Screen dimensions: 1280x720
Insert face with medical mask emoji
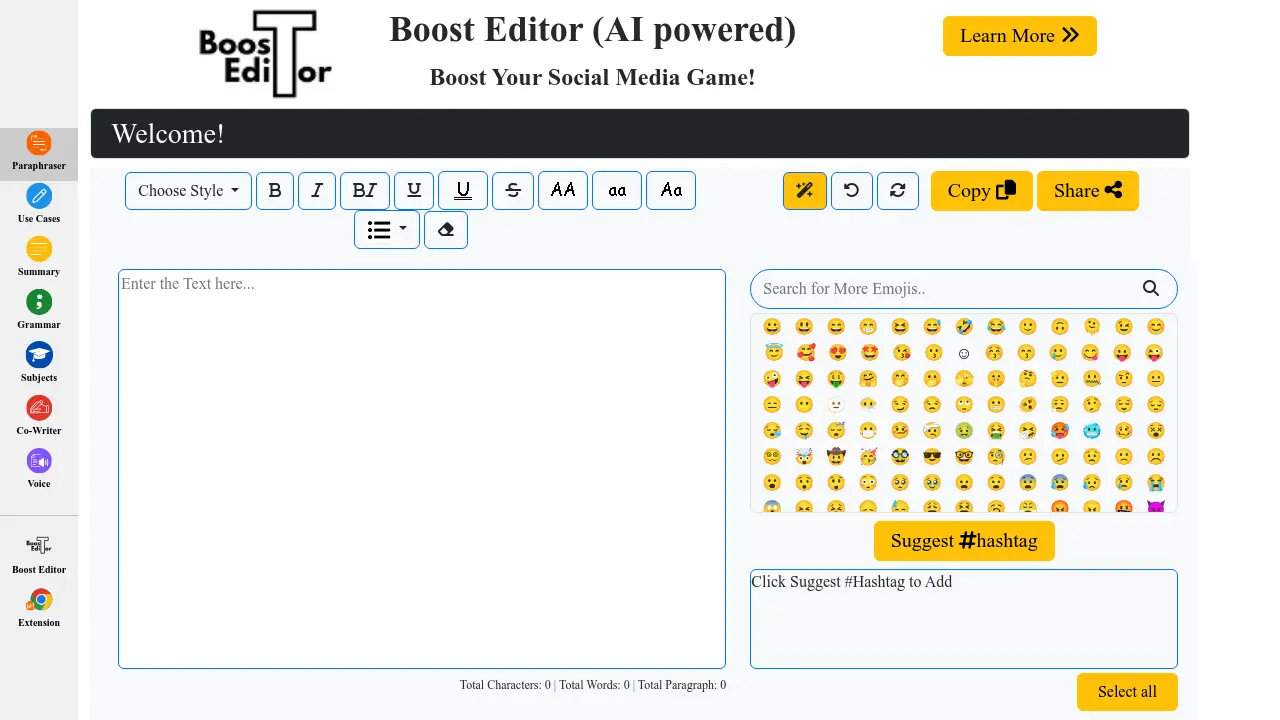pos(868,431)
